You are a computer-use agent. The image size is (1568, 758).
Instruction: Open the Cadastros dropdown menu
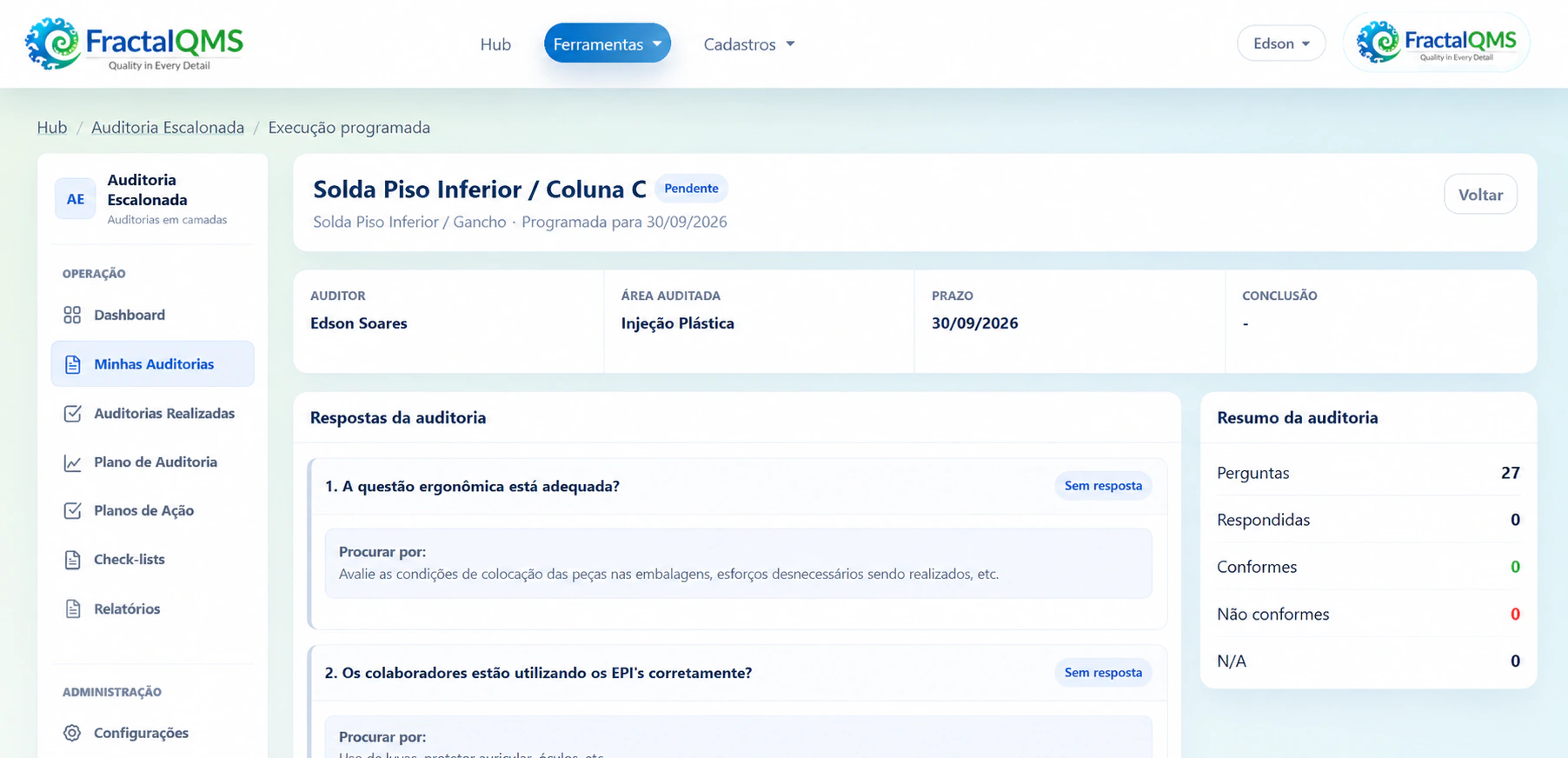(749, 44)
